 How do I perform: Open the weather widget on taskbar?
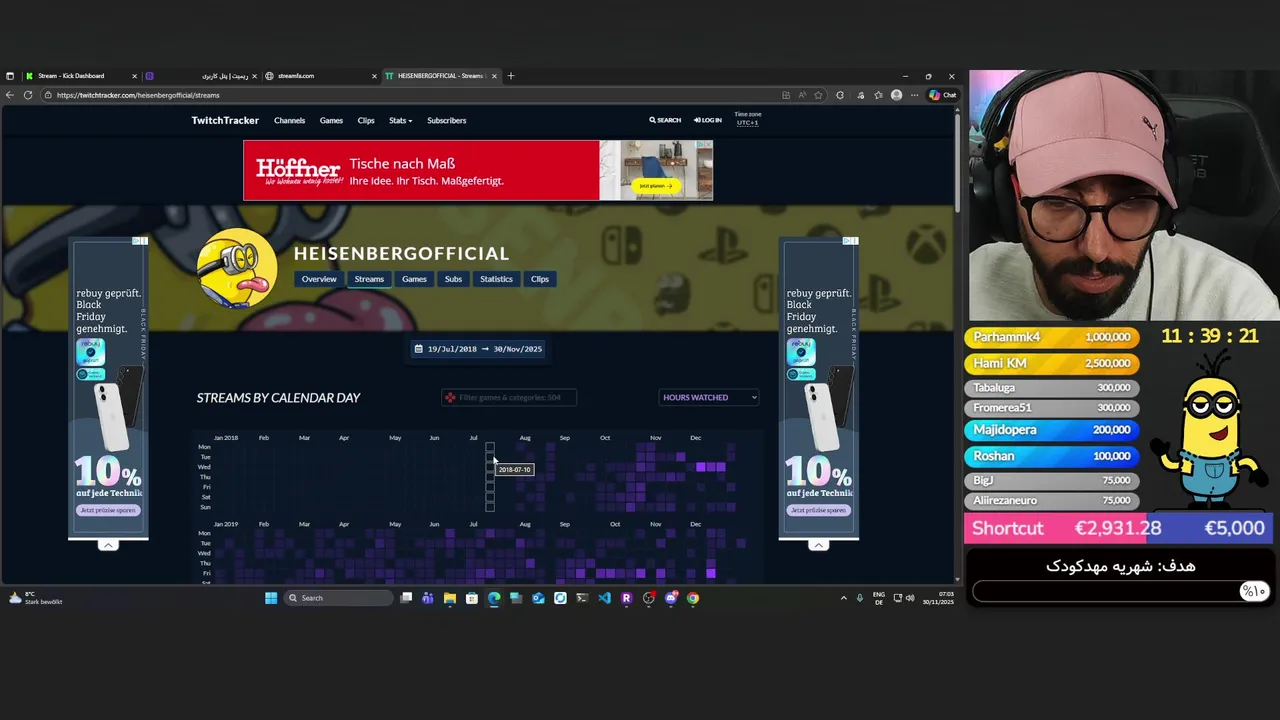point(36,598)
